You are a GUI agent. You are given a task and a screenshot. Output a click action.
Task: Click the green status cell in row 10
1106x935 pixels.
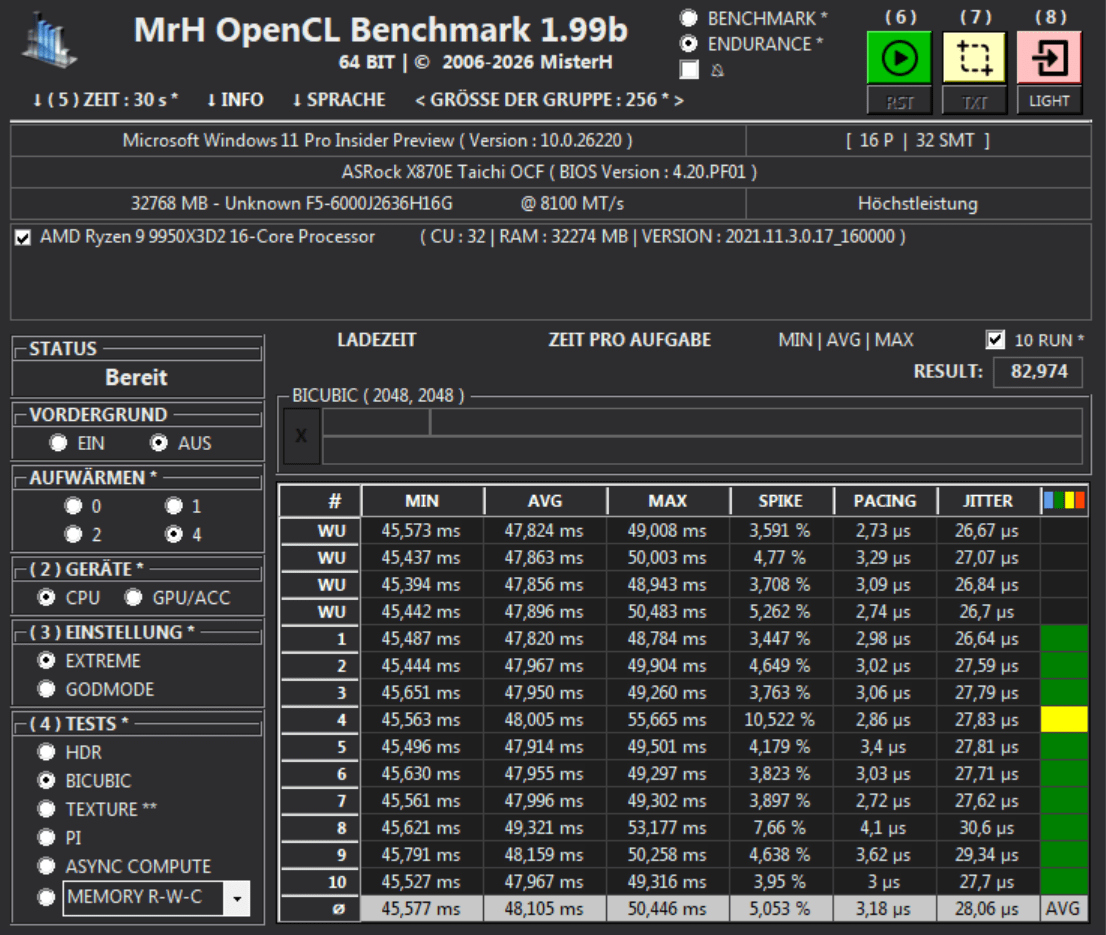tap(1064, 882)
